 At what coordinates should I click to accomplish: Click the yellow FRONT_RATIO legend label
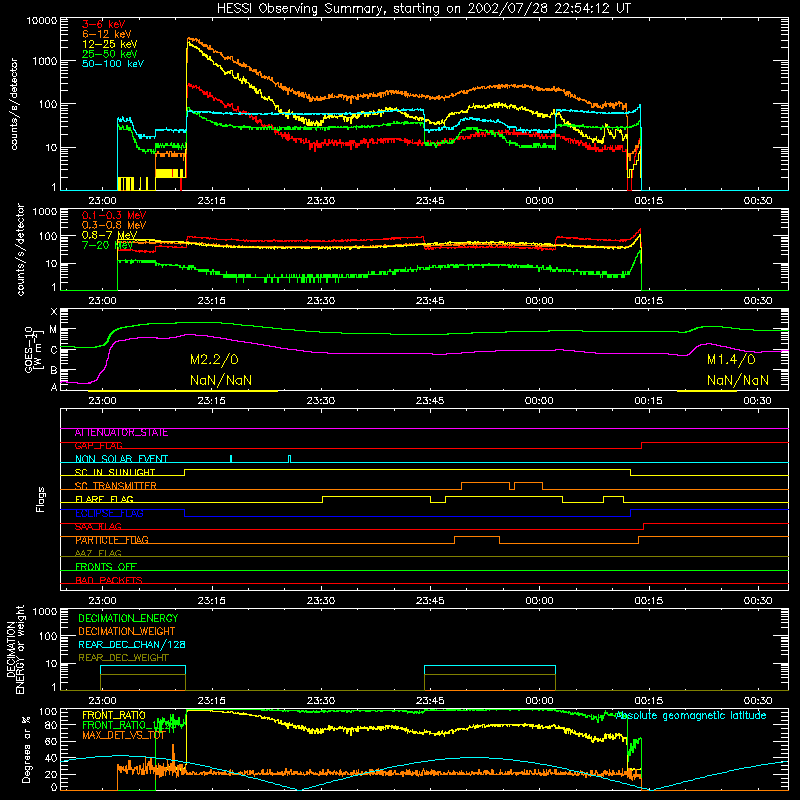coord(114,715)
